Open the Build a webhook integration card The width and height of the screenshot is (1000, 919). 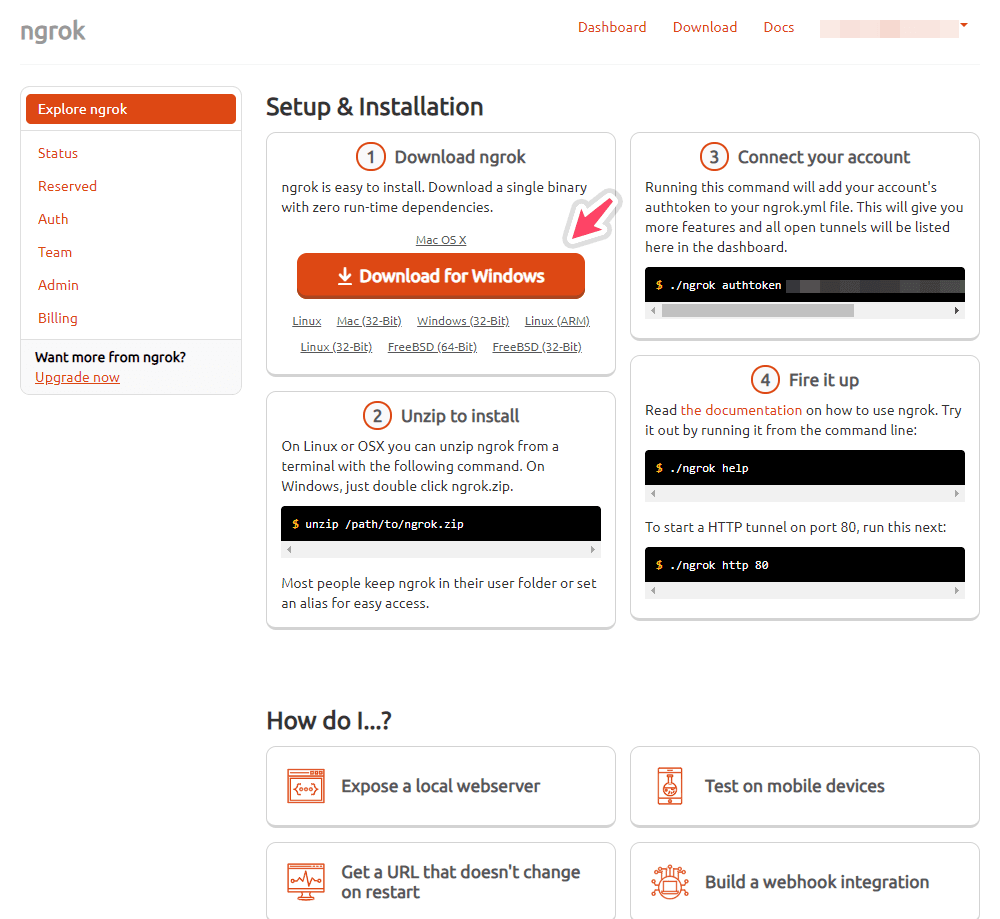805,881
